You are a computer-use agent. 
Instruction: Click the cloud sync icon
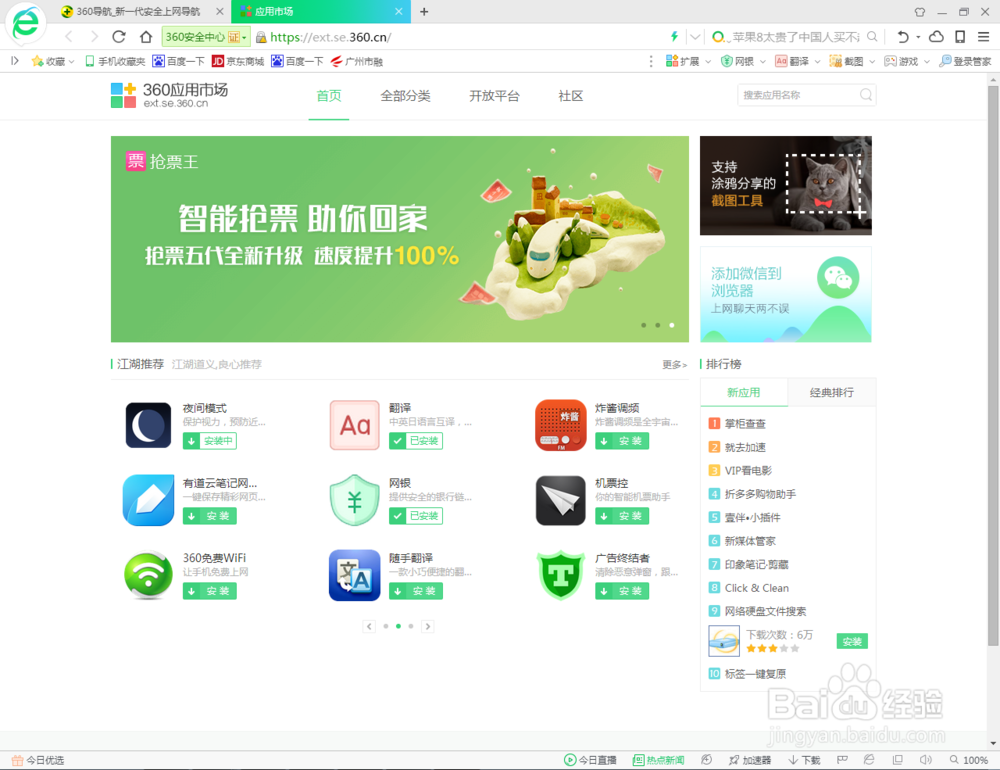(x=936, y=37)
